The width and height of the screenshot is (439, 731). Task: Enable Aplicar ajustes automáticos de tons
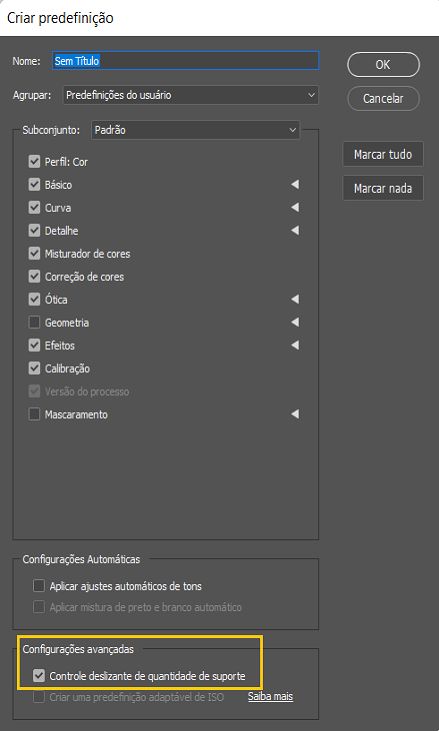click(x=39, y=586)
